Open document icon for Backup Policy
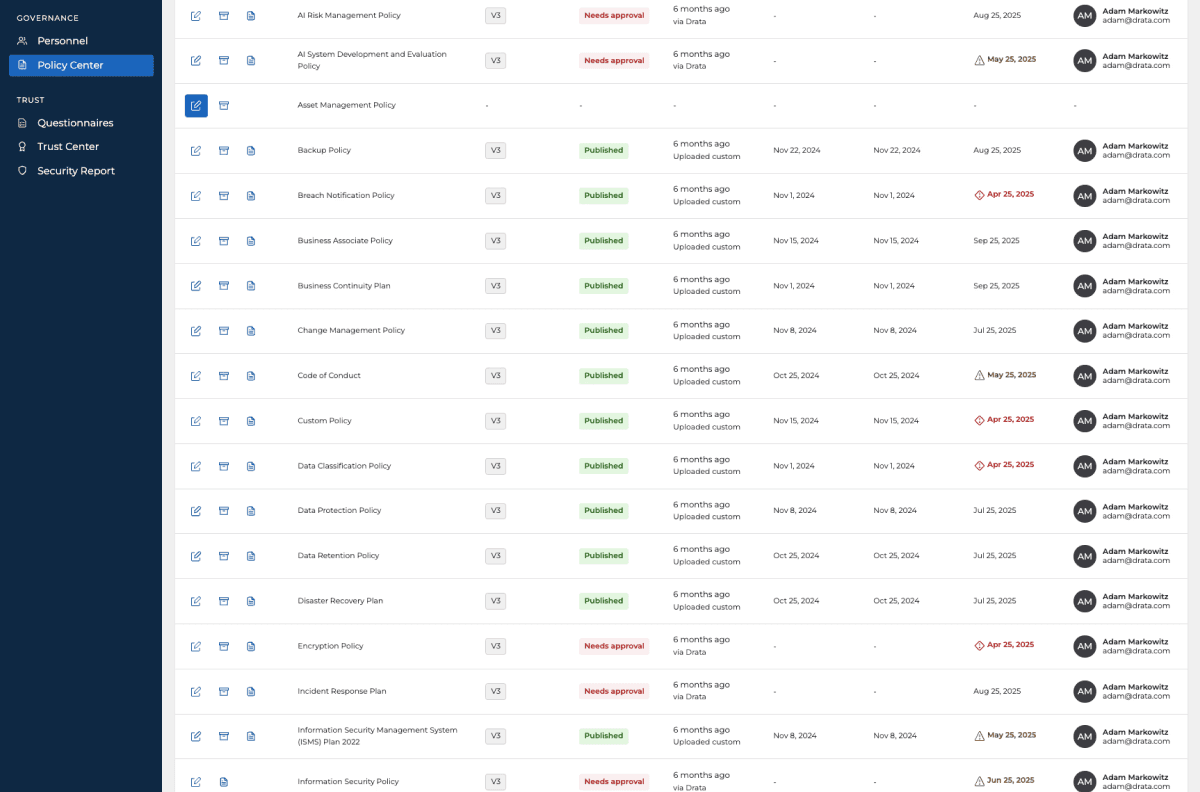This screenshot has width=1200, height=792. click(251, 150)
